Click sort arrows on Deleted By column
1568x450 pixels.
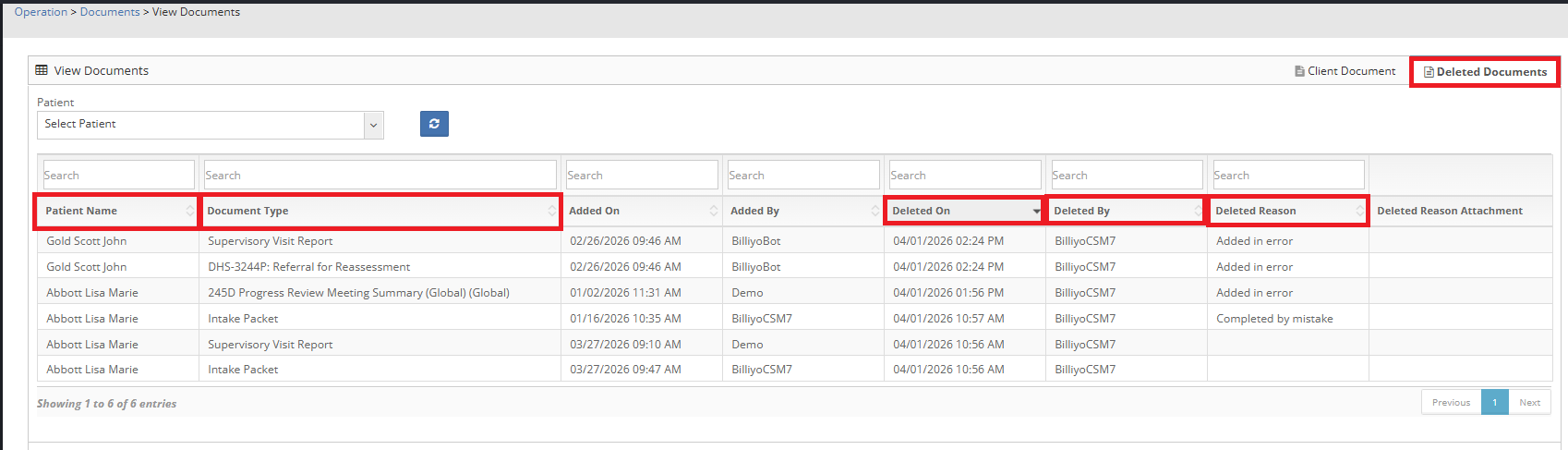point(1198,212)
